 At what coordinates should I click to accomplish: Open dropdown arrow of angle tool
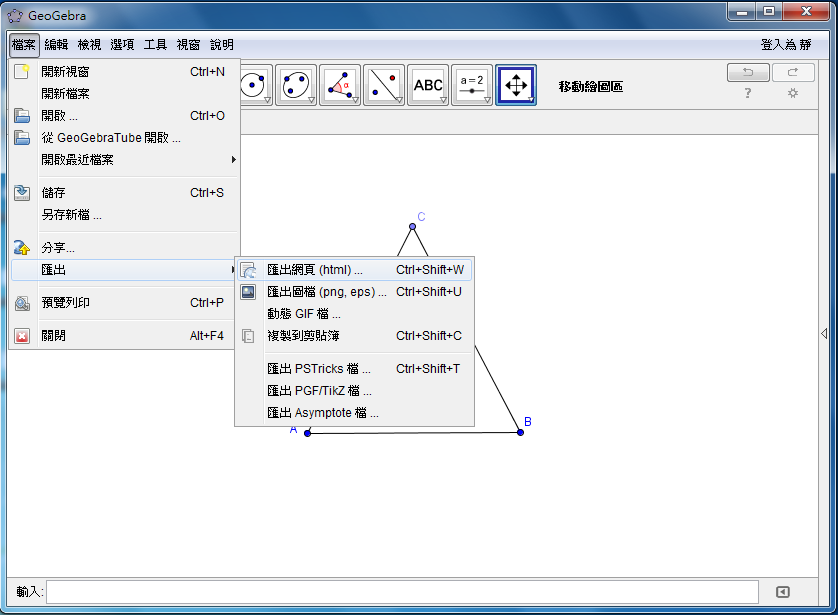click(x=355, y=100)
